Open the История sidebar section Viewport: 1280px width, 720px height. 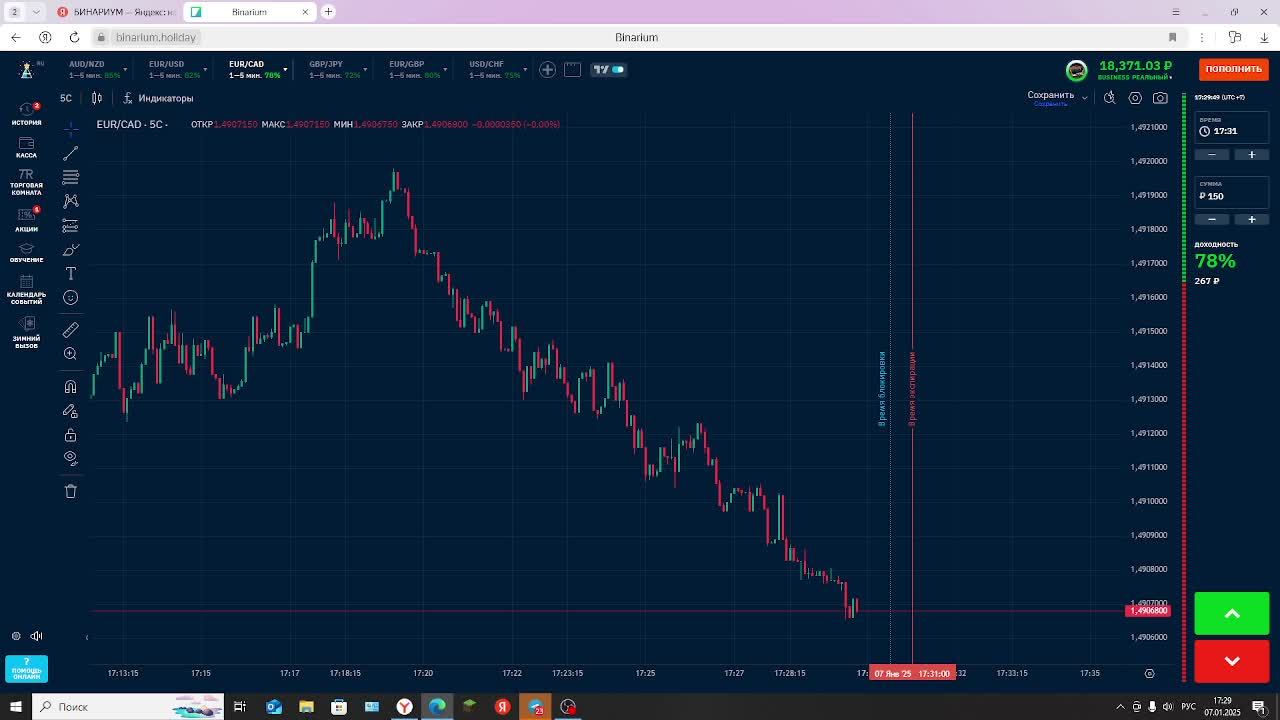click(x=27, y=113)
